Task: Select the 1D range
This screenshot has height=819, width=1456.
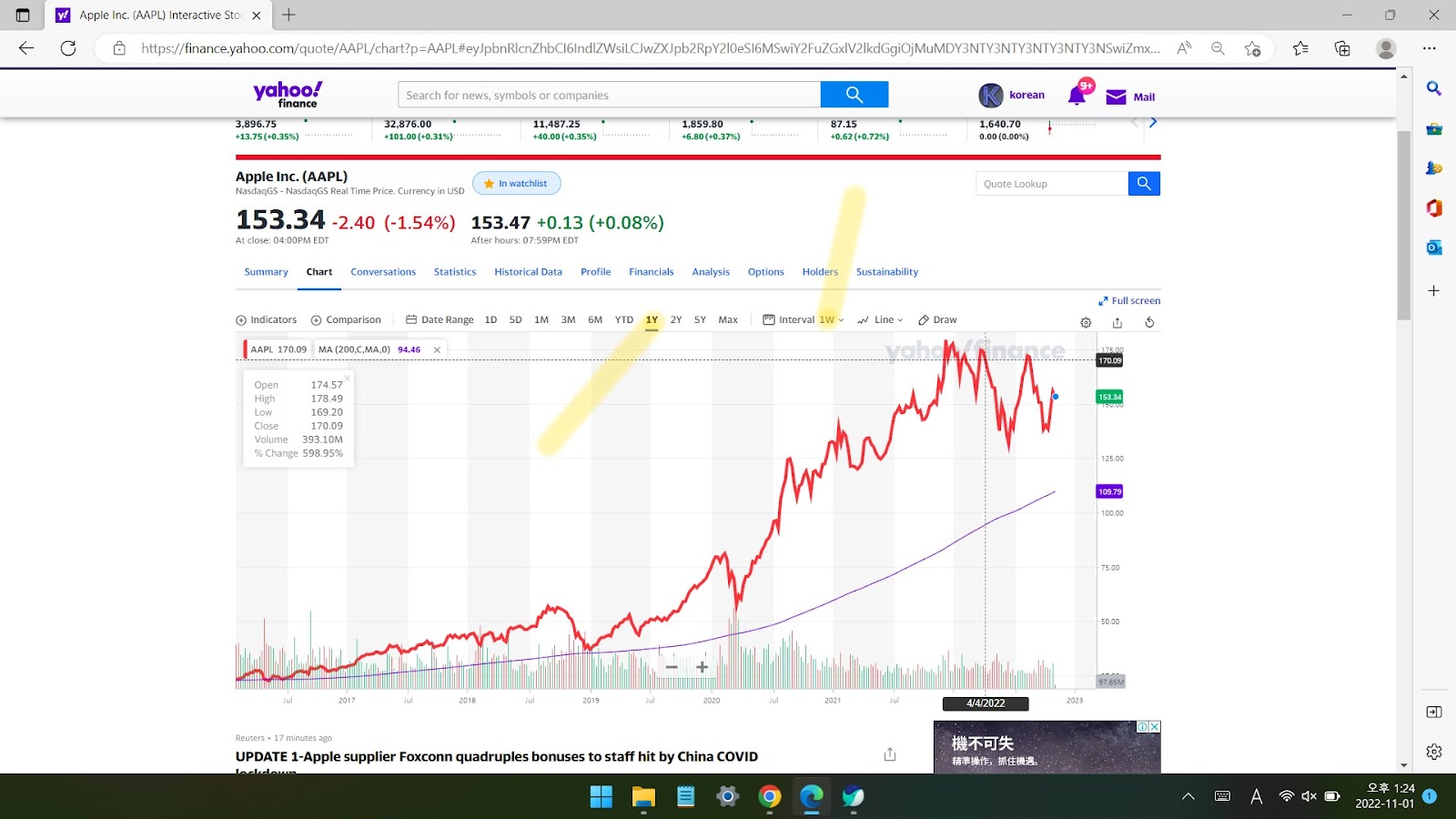Action: 490,319
